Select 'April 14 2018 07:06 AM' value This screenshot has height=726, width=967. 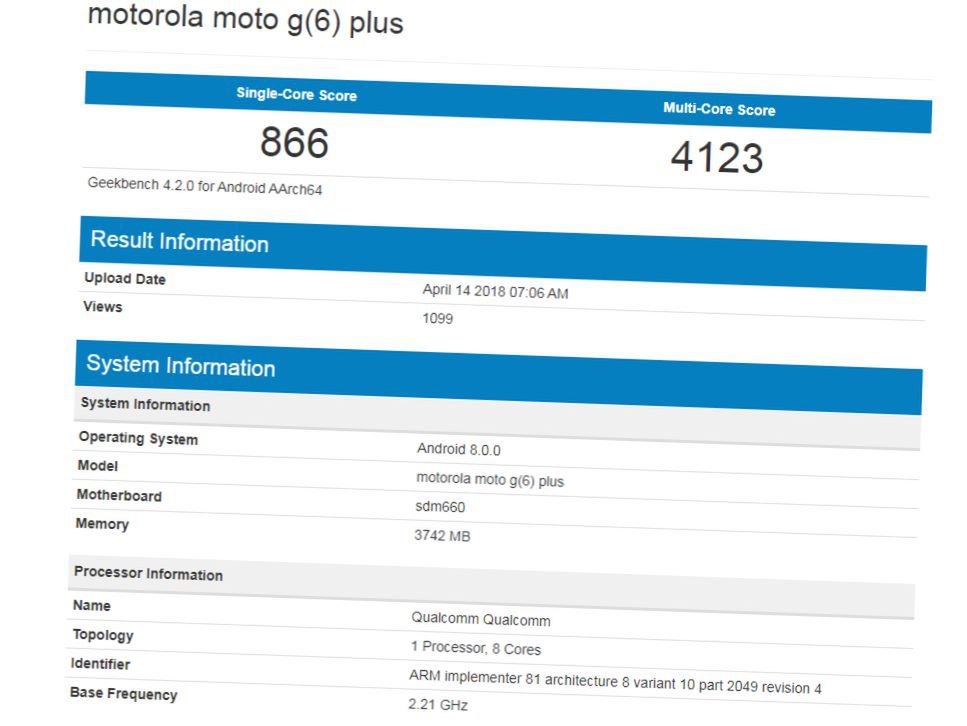pos(495,291)
